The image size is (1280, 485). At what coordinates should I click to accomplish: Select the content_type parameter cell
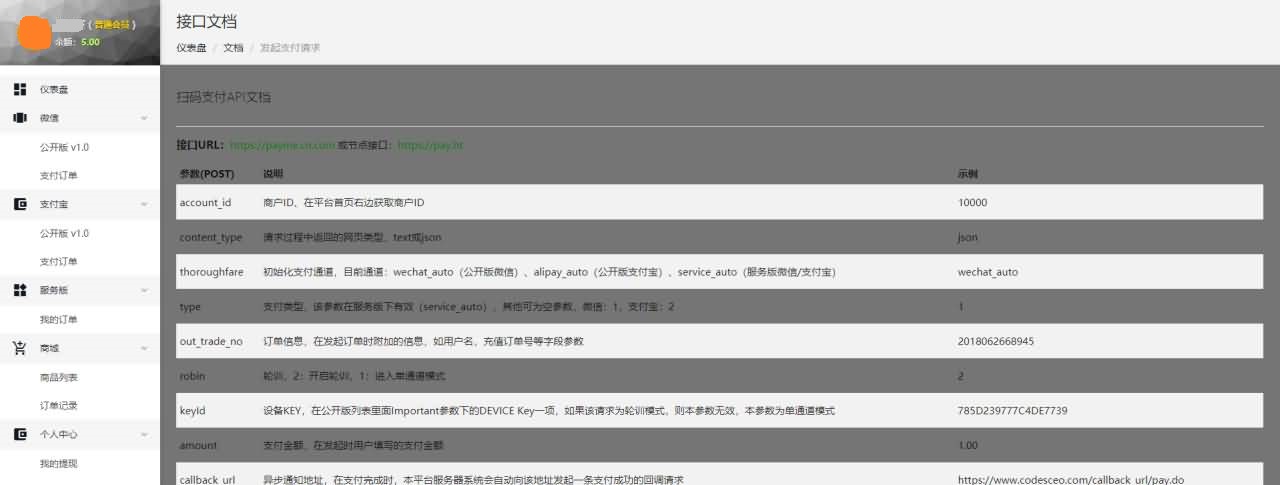(x=211, y=237)
